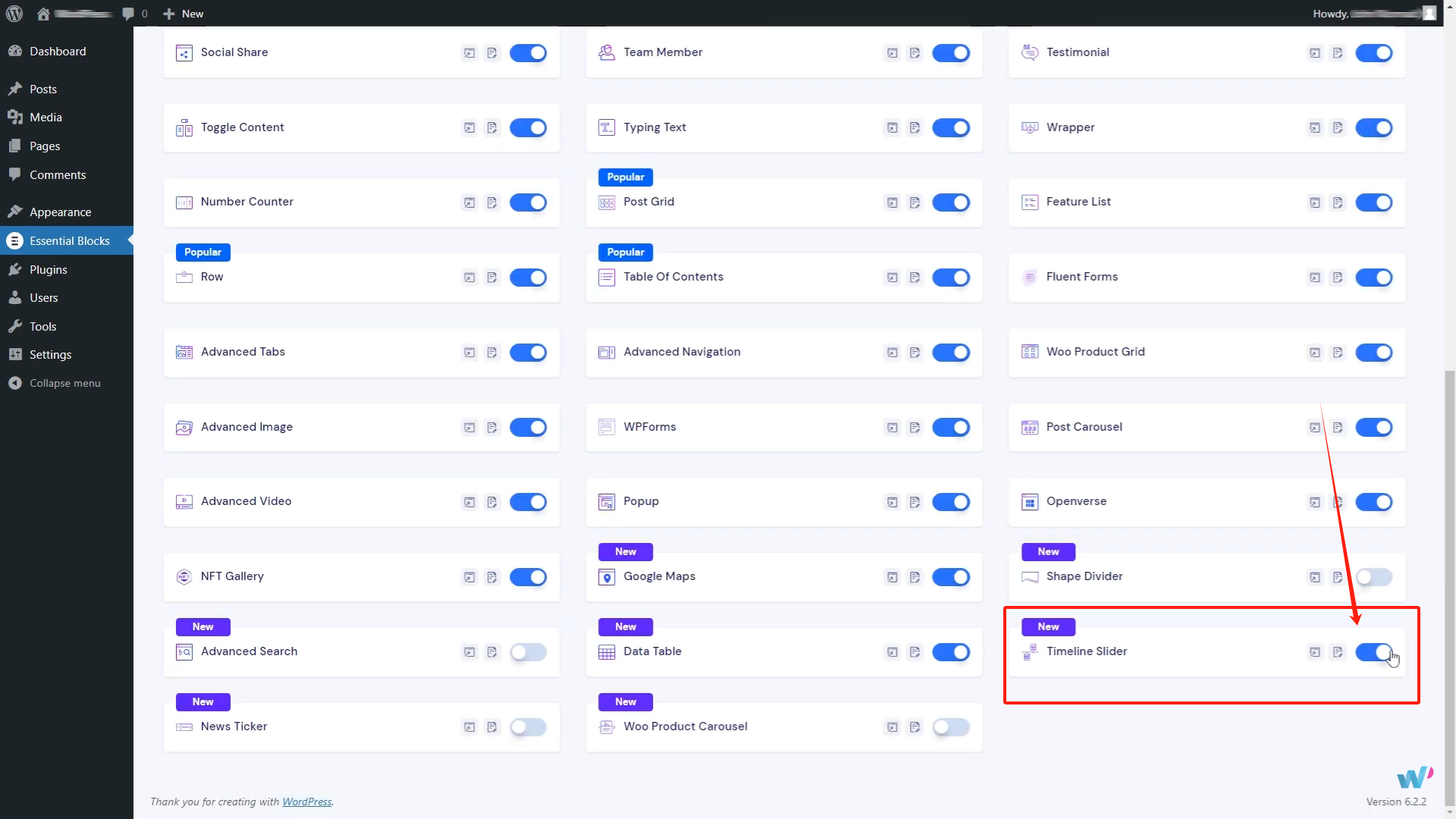Screen dimensions: 1456x819
Task: Click the Google Maps demo link icon
Action: (893, 577)
